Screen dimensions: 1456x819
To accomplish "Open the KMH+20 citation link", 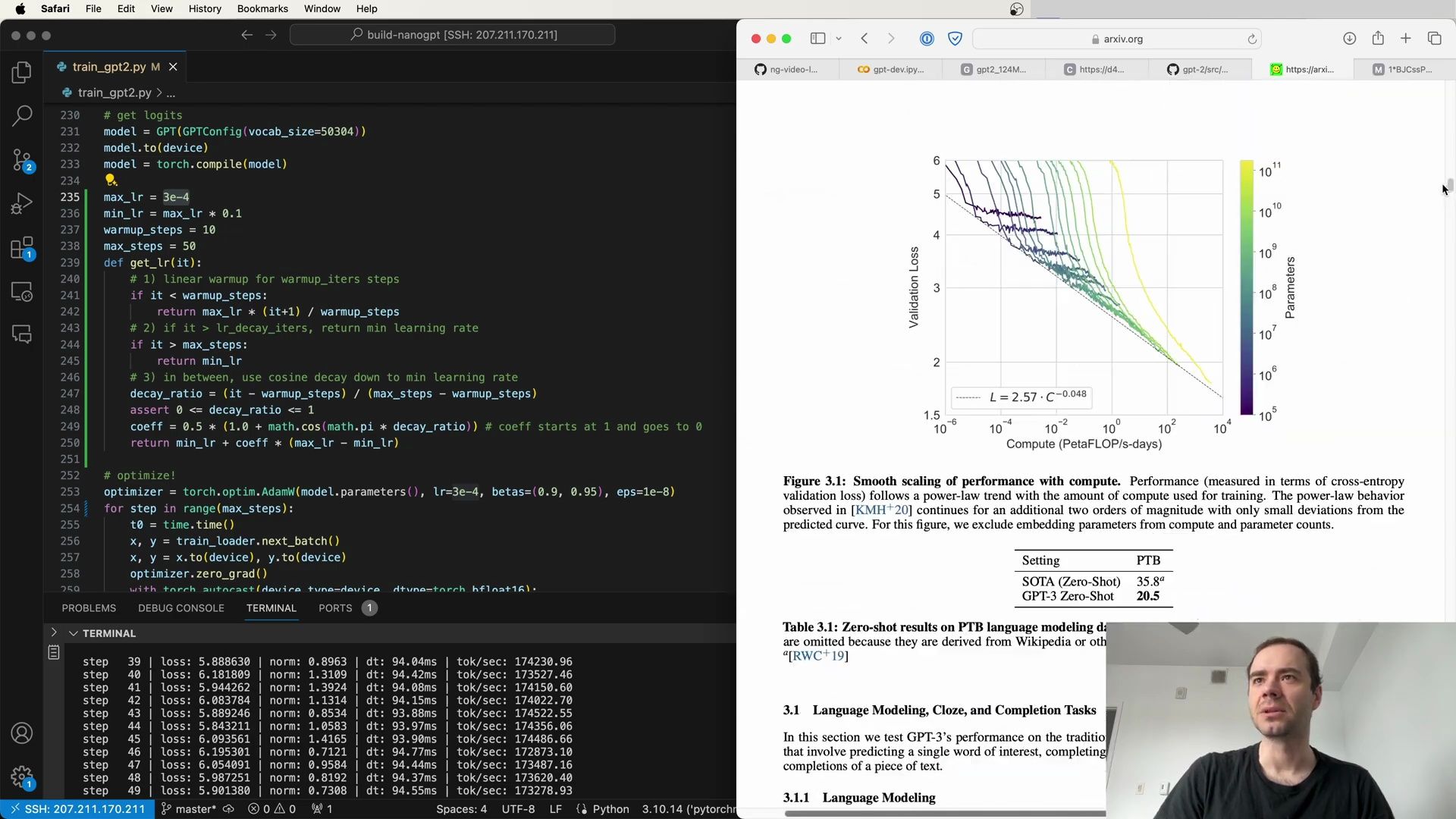I will (881, 510).
